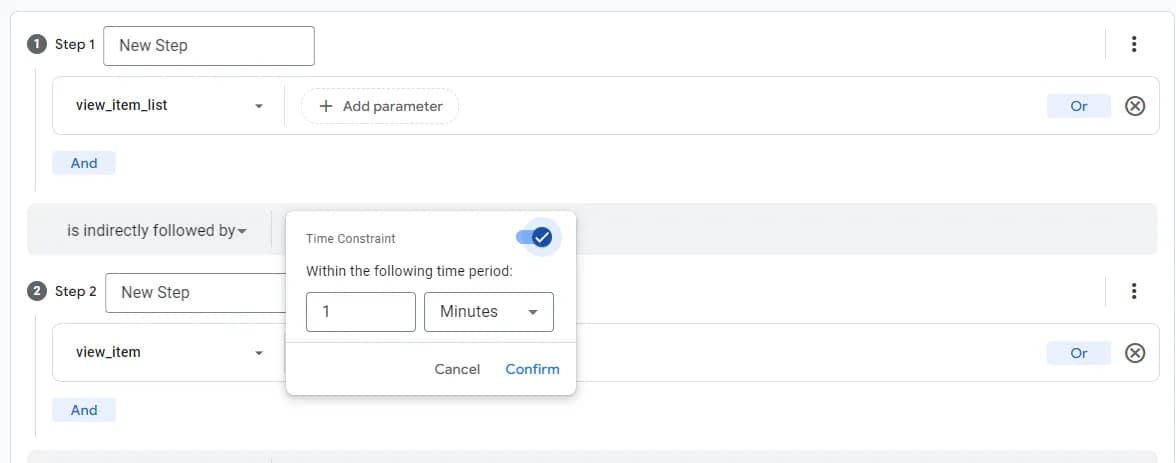Viewport: 1176px width, 463px height.
Task: Open the Minutes time unit dropdown
Action: [x=489, y=312]
